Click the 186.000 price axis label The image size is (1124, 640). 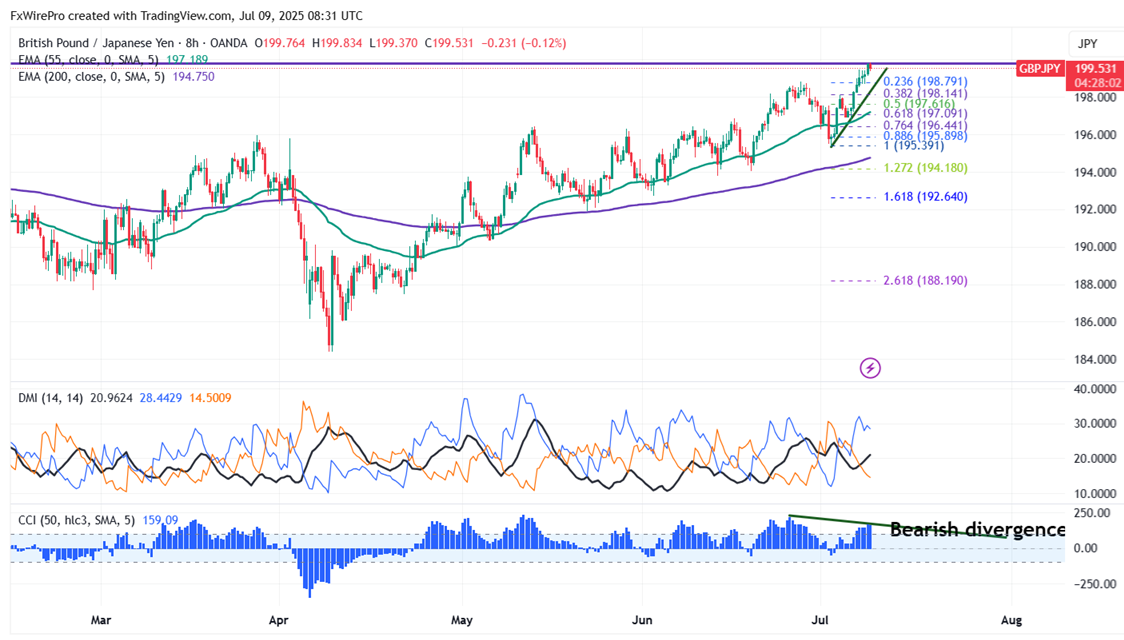click(x=1095, y=322)
